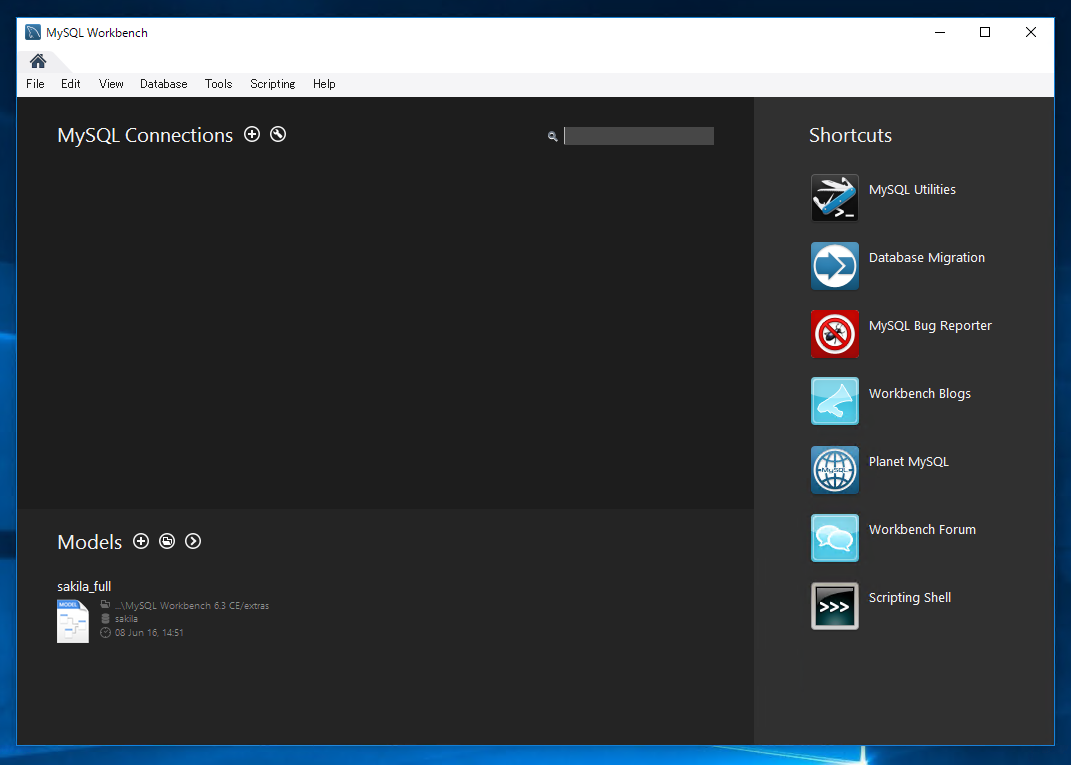Open an existing model via folder icon

[x=167, y=541]
